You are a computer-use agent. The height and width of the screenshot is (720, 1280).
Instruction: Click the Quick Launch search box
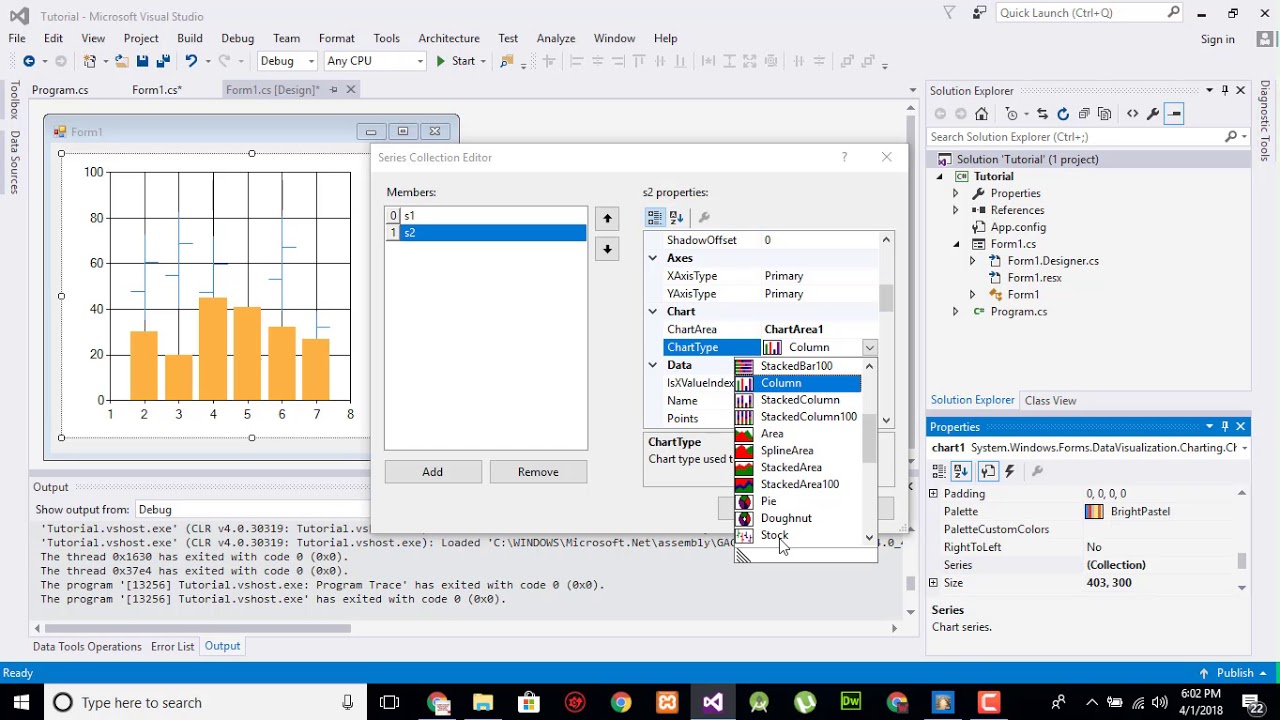point(1081,13)
